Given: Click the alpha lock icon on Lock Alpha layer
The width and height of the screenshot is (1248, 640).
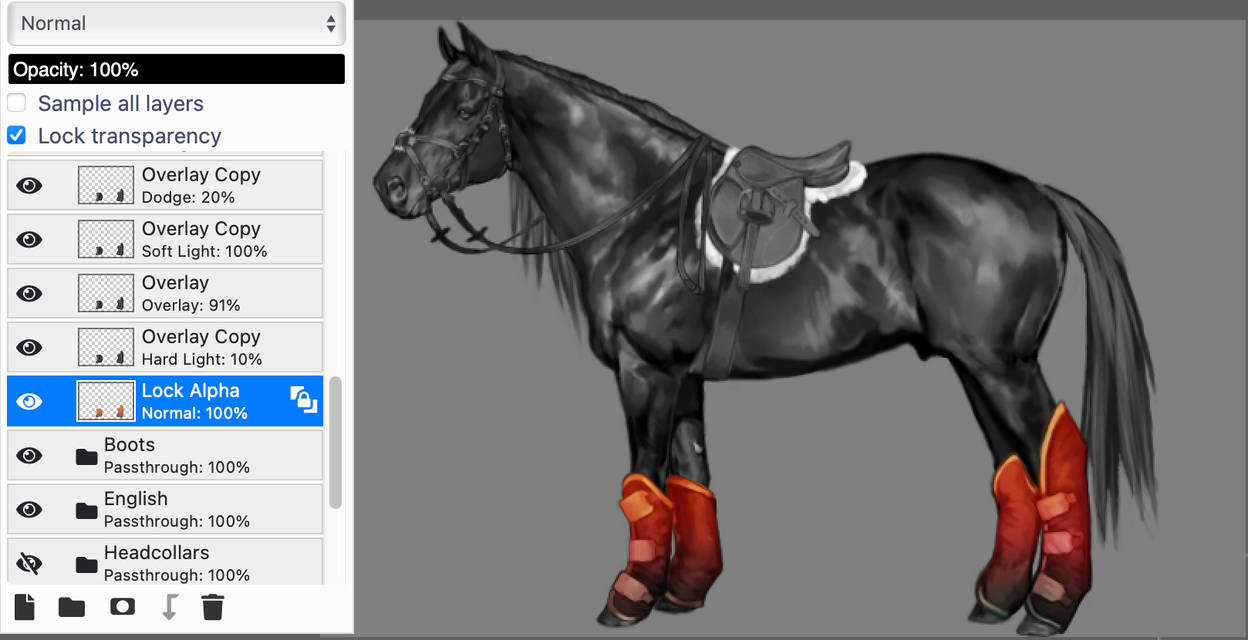Looking at the screenshot, I should pos(304,400).
